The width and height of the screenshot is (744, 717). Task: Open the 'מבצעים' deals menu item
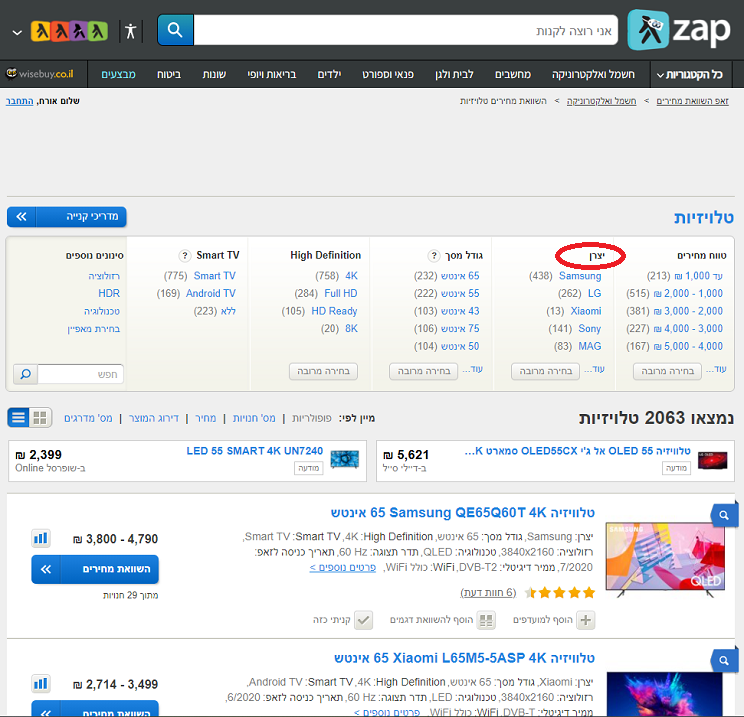(119, 75)
